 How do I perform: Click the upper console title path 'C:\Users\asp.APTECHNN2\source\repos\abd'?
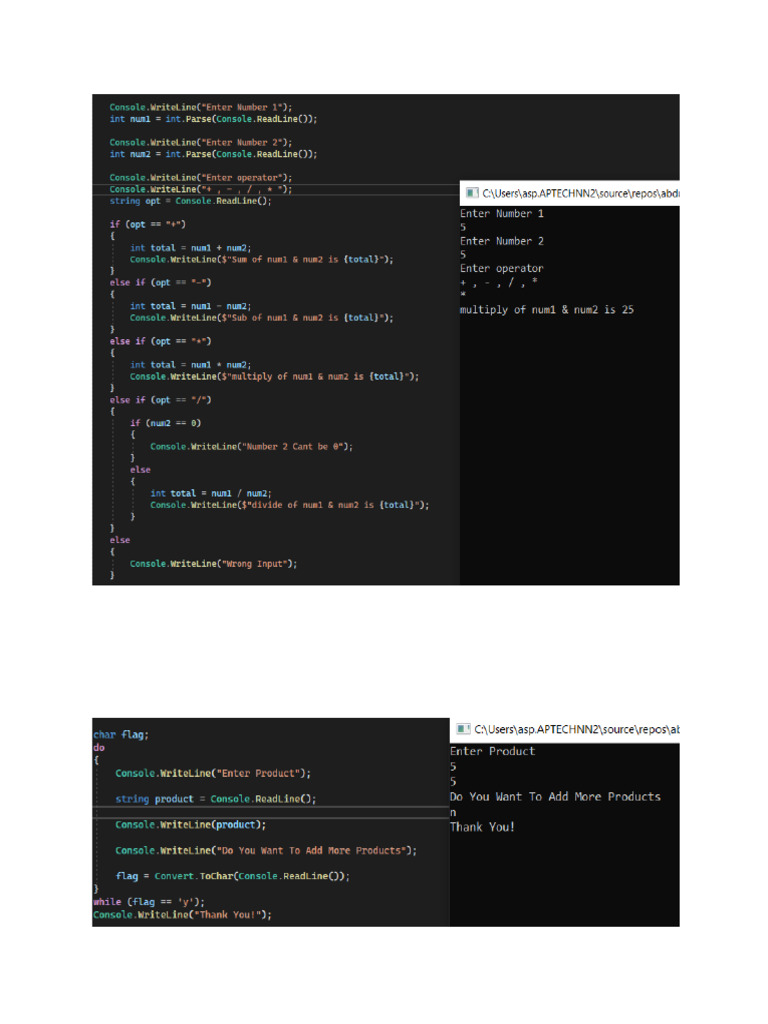(x=581, y=193)
